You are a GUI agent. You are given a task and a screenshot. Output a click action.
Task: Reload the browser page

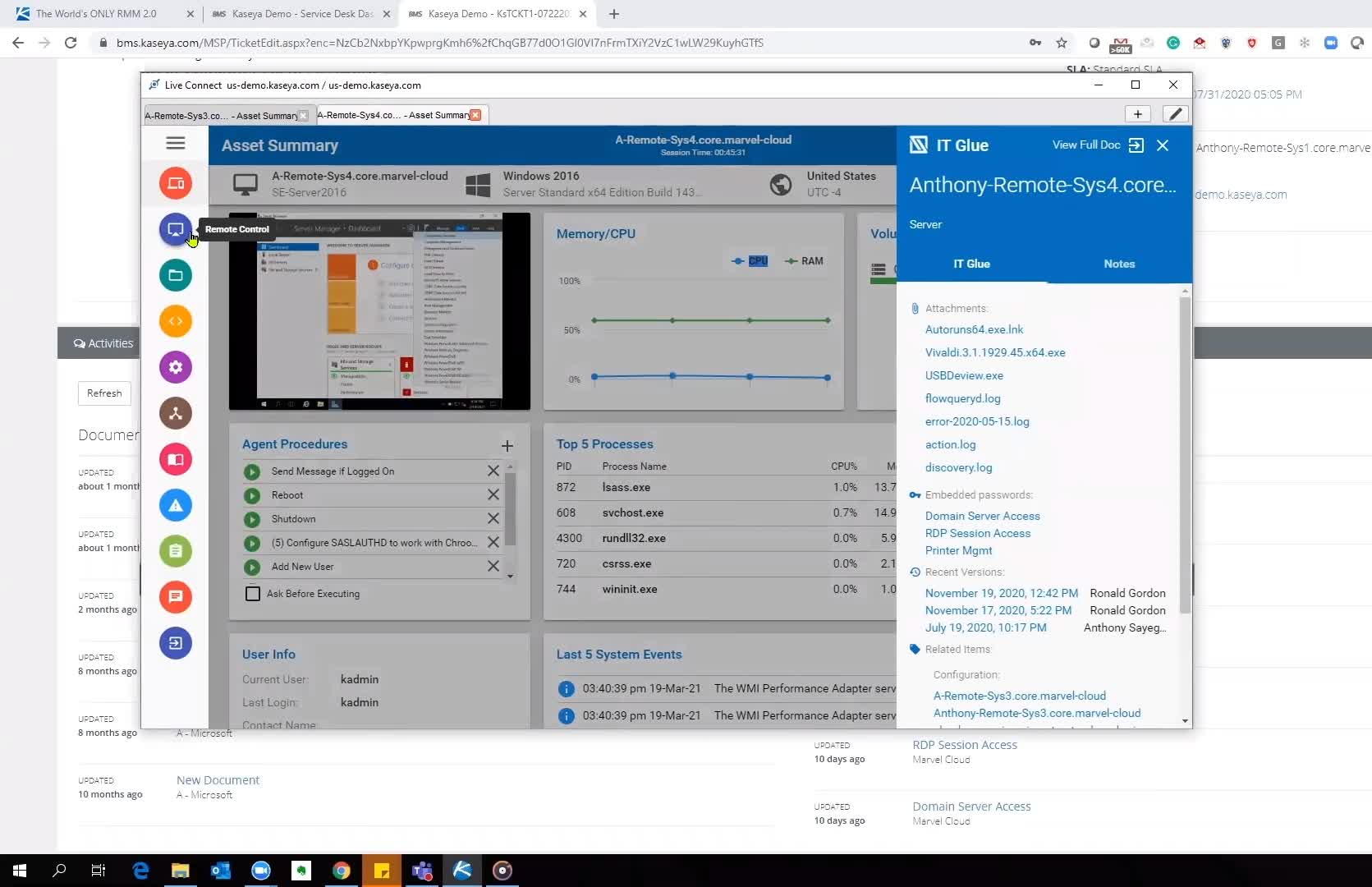(71, 43)
